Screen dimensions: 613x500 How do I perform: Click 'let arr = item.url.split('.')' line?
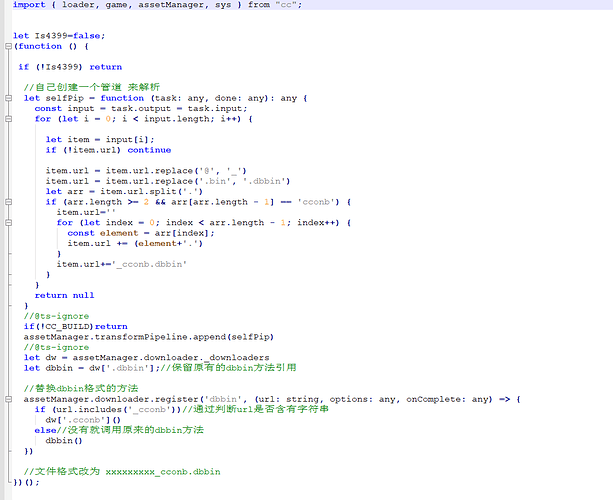[124, 192]
